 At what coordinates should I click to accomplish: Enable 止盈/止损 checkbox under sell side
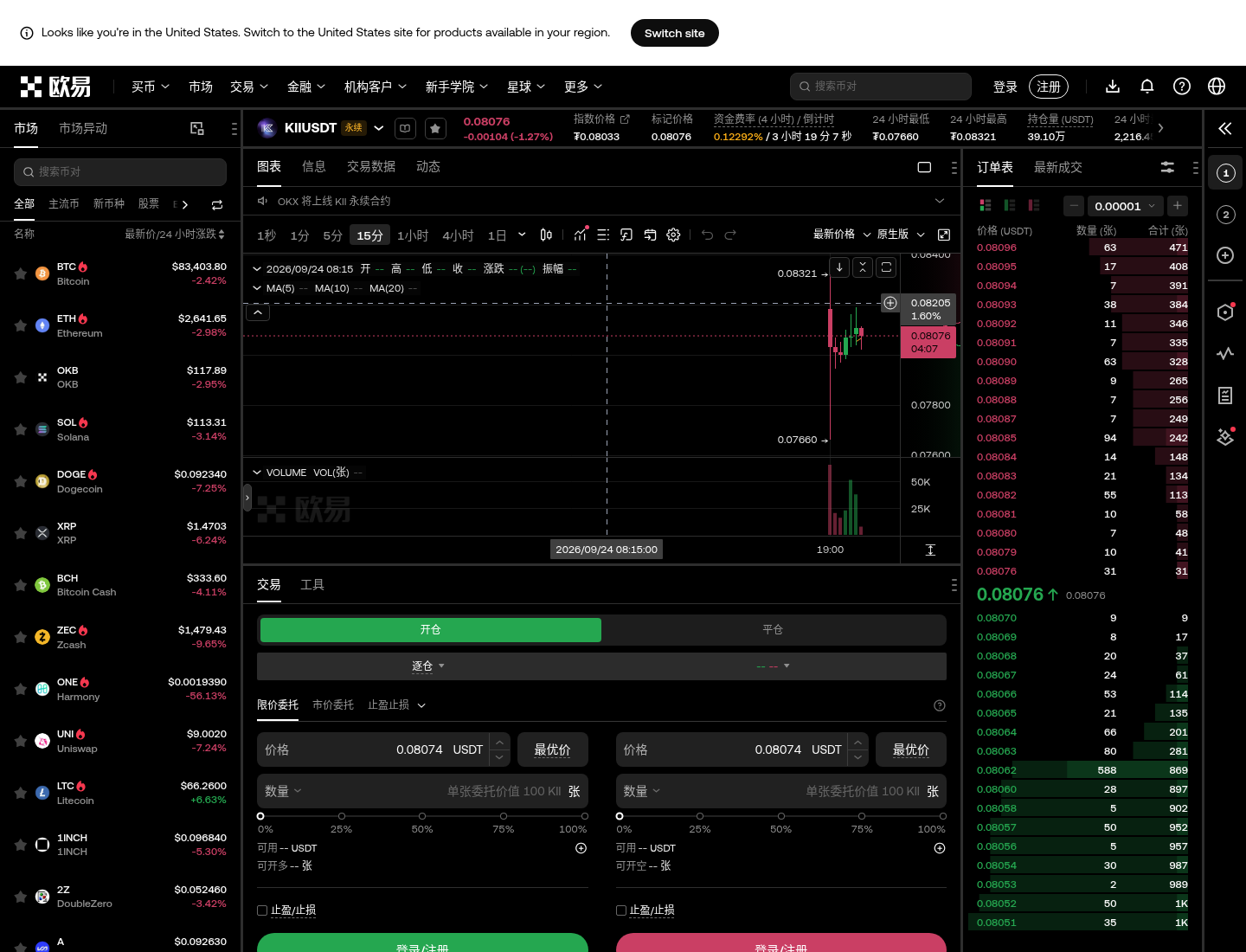621,910
